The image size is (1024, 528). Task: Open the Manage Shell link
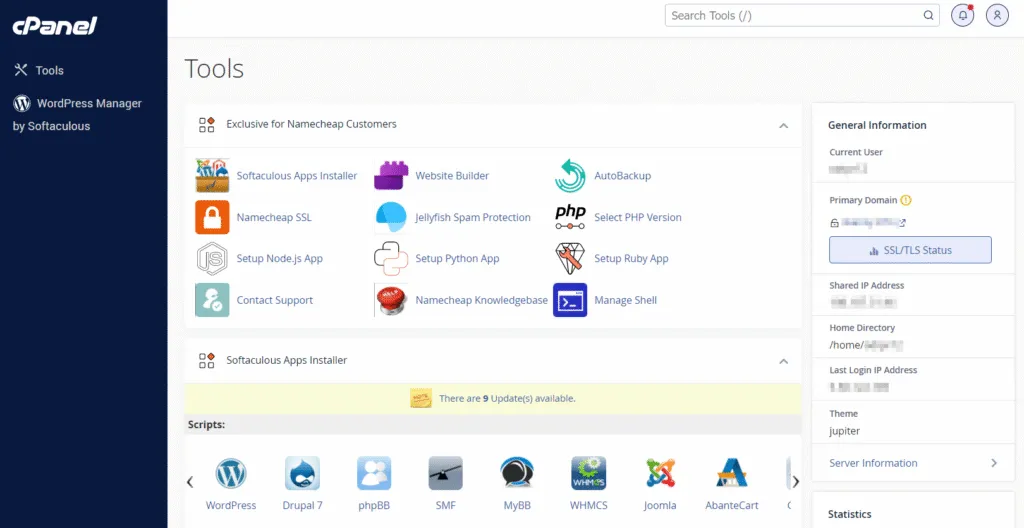coord(625,300)
